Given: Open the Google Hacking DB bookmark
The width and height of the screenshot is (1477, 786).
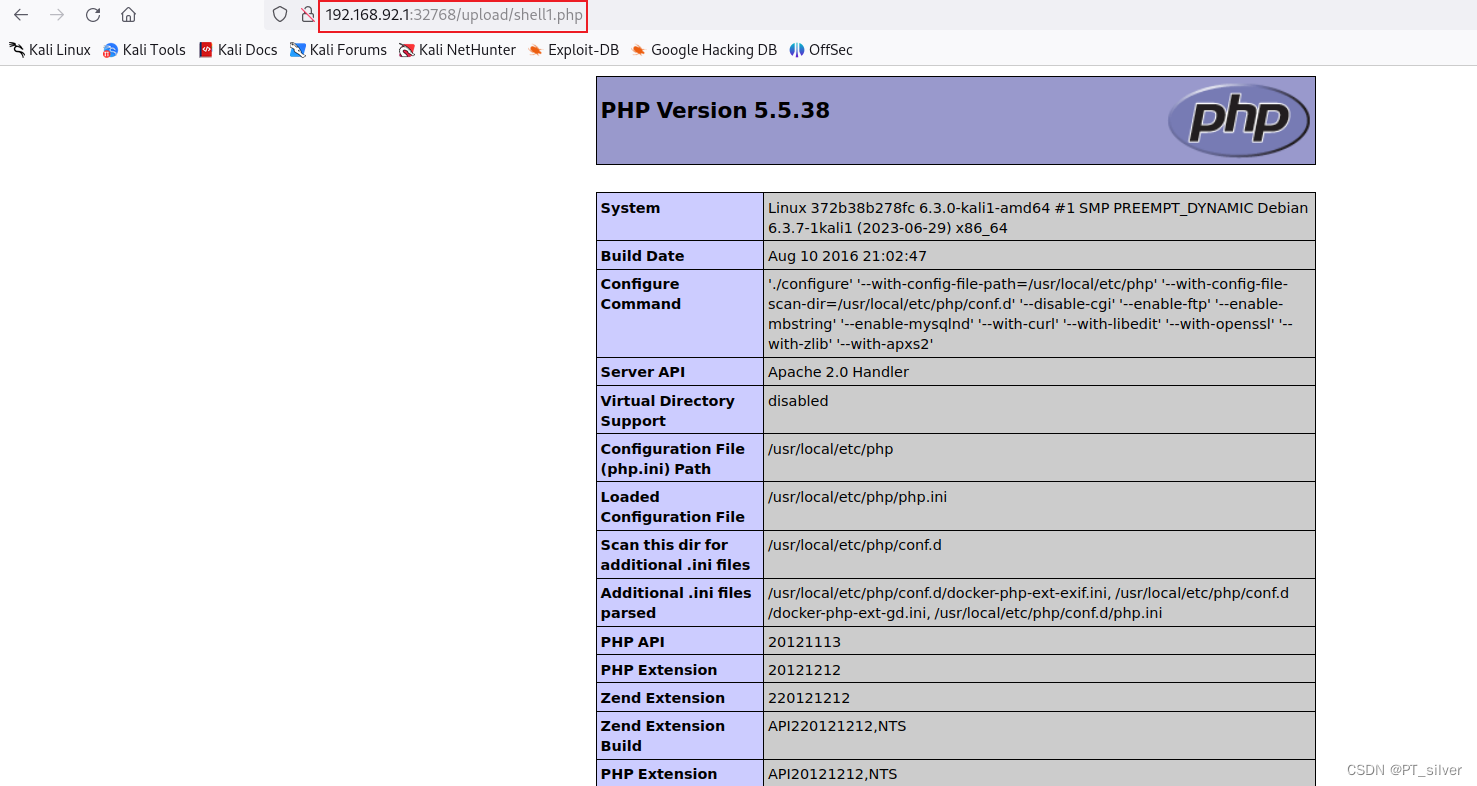Looking at the screenshot, I should (x=703, y=50).
